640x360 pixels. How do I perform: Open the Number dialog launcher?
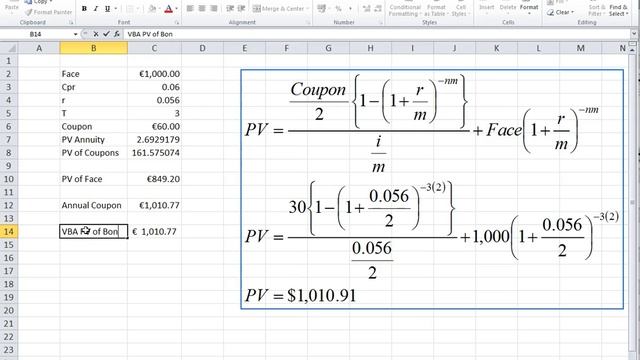tap(380, 22)
